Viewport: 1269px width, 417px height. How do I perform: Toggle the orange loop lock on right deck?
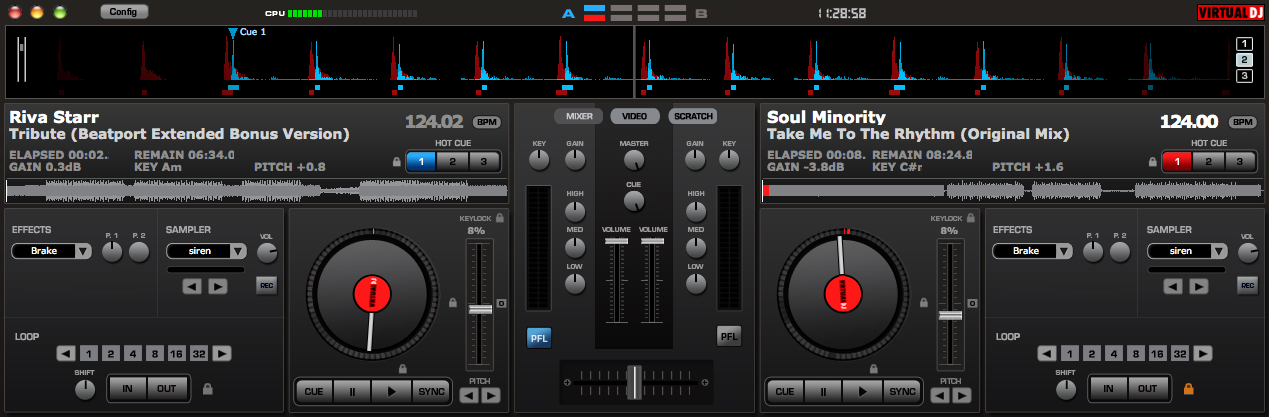click(1189, 388)
